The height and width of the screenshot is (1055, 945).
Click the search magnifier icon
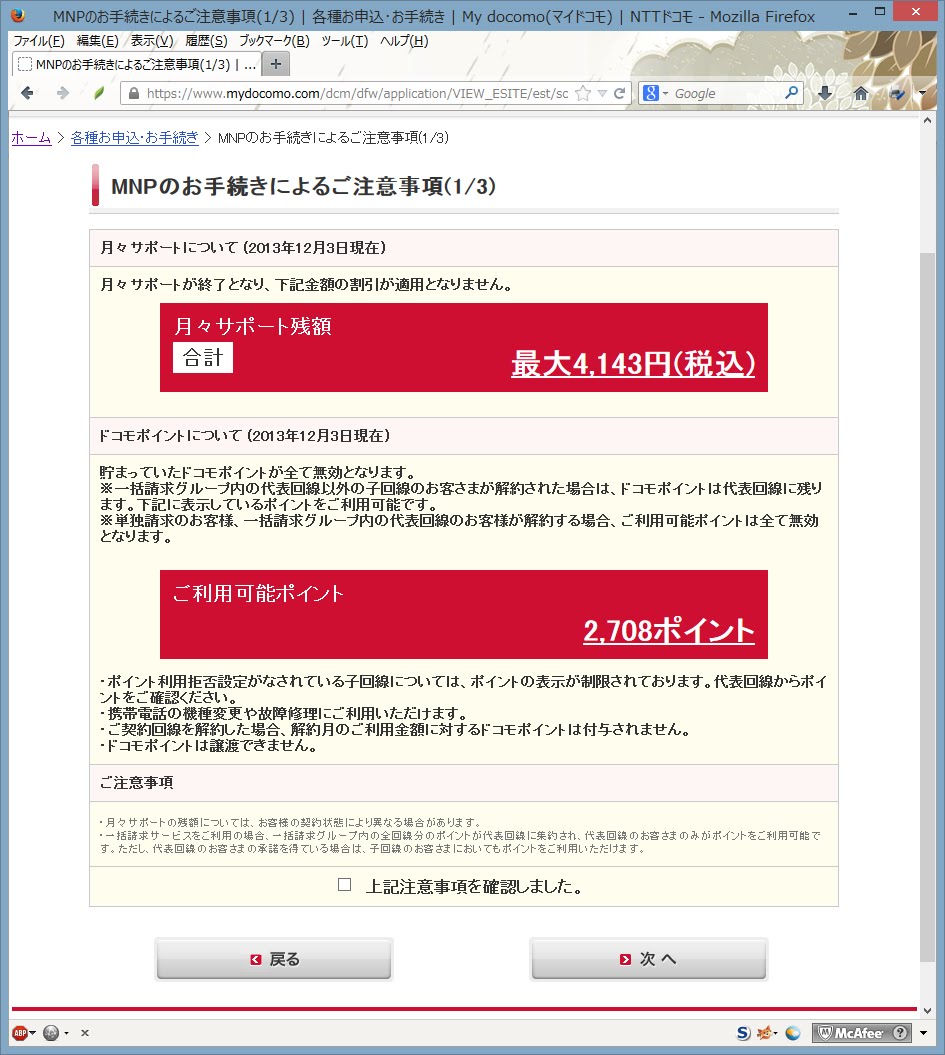click(x=792, y=92)
